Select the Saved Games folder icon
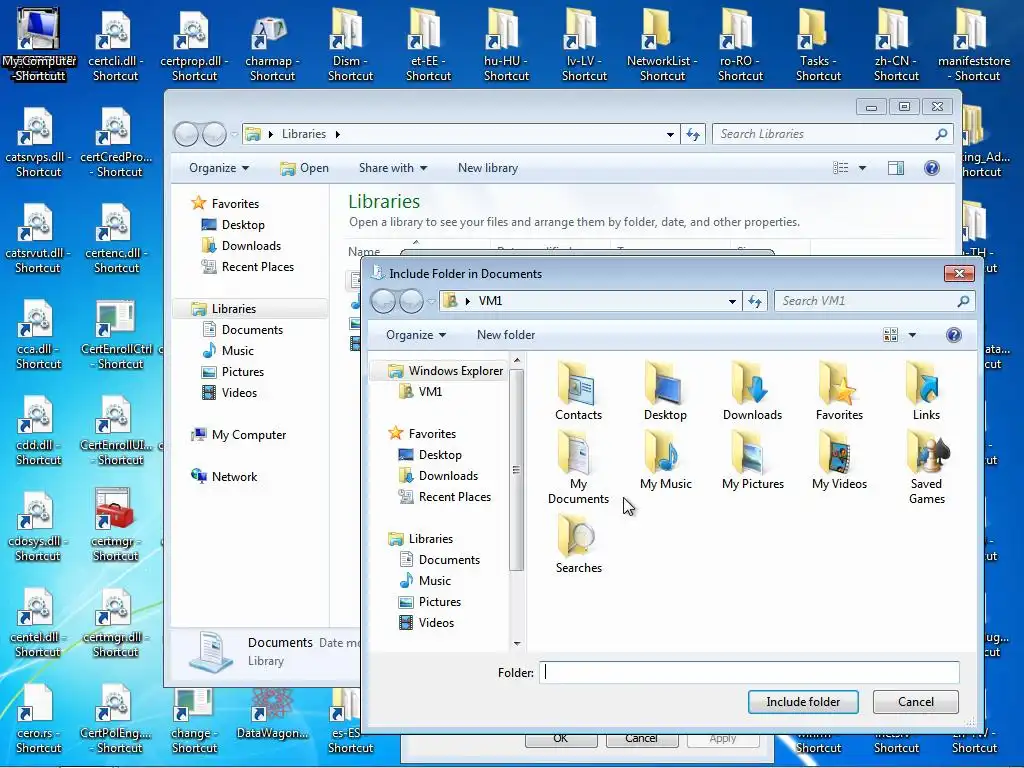 pyautogui.click(x=927, y=467)
